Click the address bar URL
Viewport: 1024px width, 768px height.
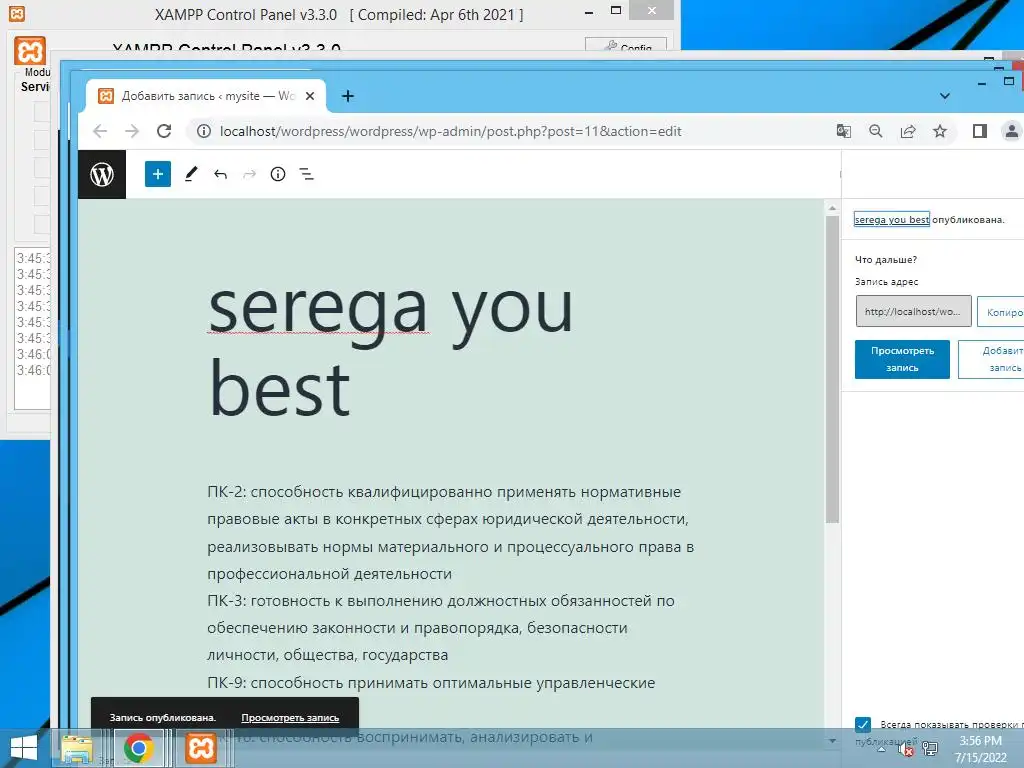(x=451, y=131)
